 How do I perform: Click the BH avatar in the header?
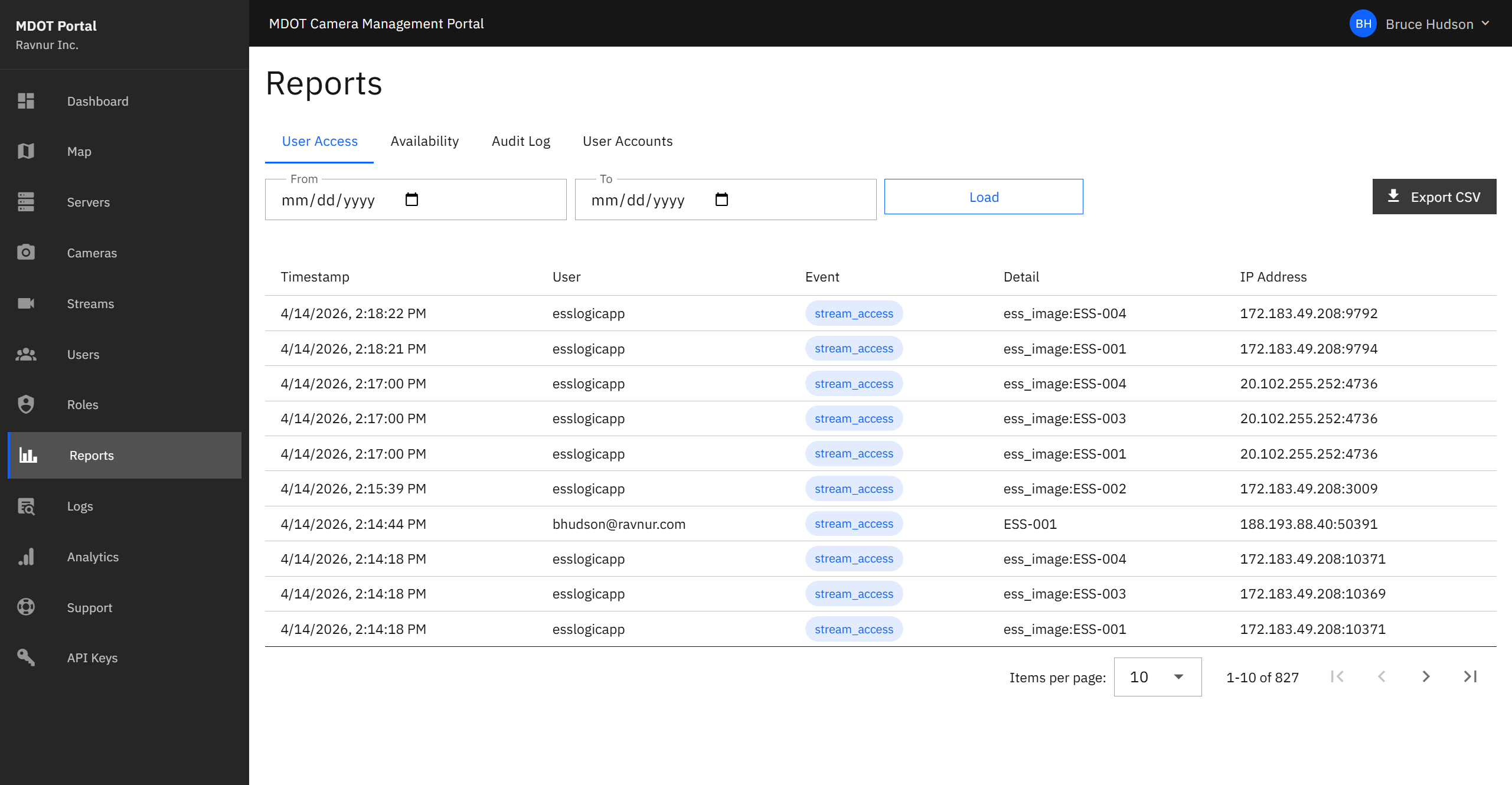[x=1363, y=24]
